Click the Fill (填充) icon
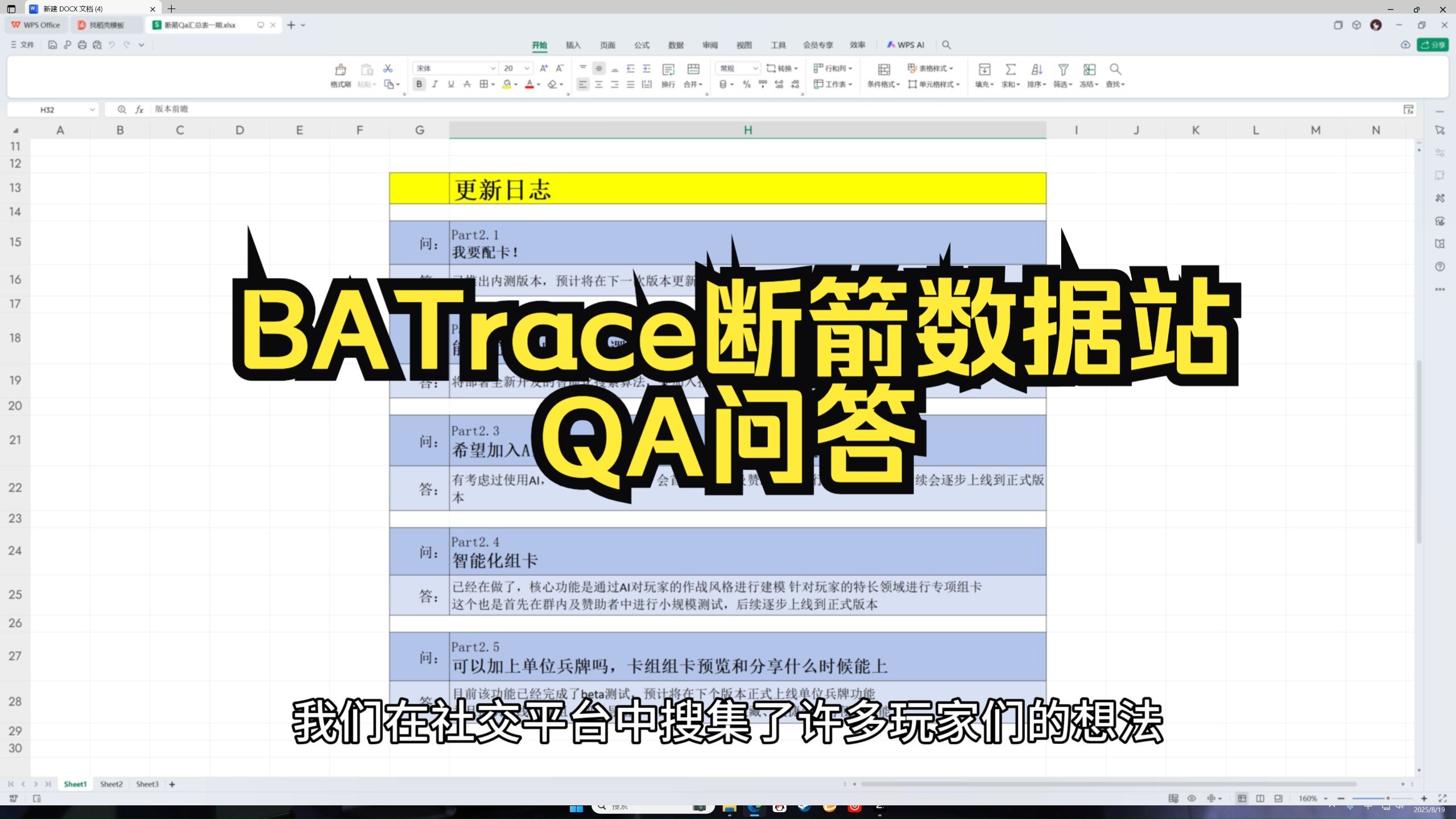The width and height of the screenshot is (1456, 819). pos(985,69)
